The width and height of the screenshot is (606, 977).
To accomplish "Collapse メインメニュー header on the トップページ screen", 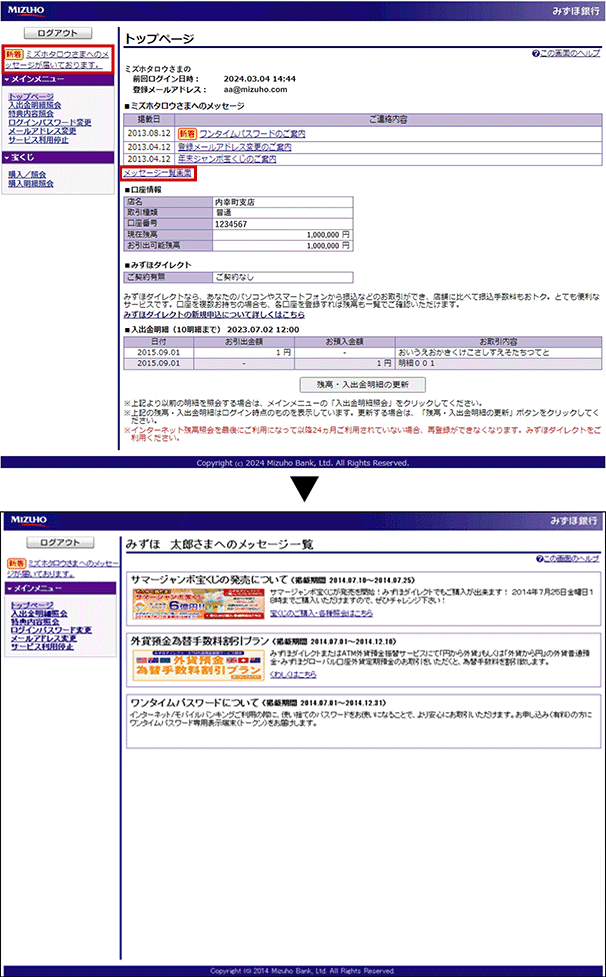I will point(58,79).
